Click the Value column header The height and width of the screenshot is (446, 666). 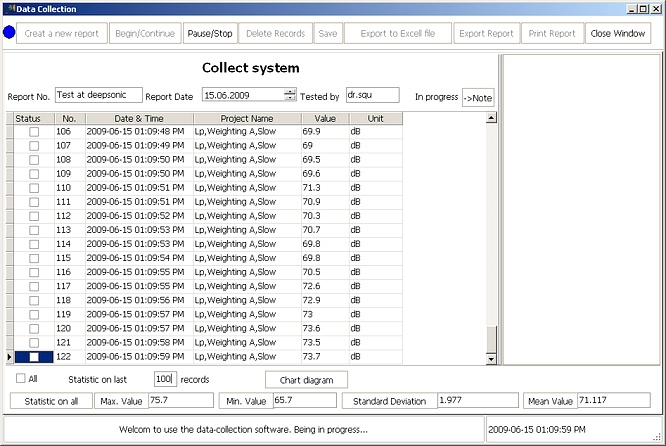324,118
